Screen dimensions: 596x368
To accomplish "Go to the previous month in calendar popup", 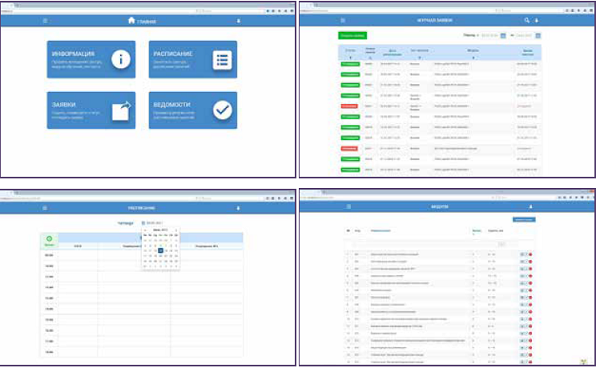I will coord(145,230).
